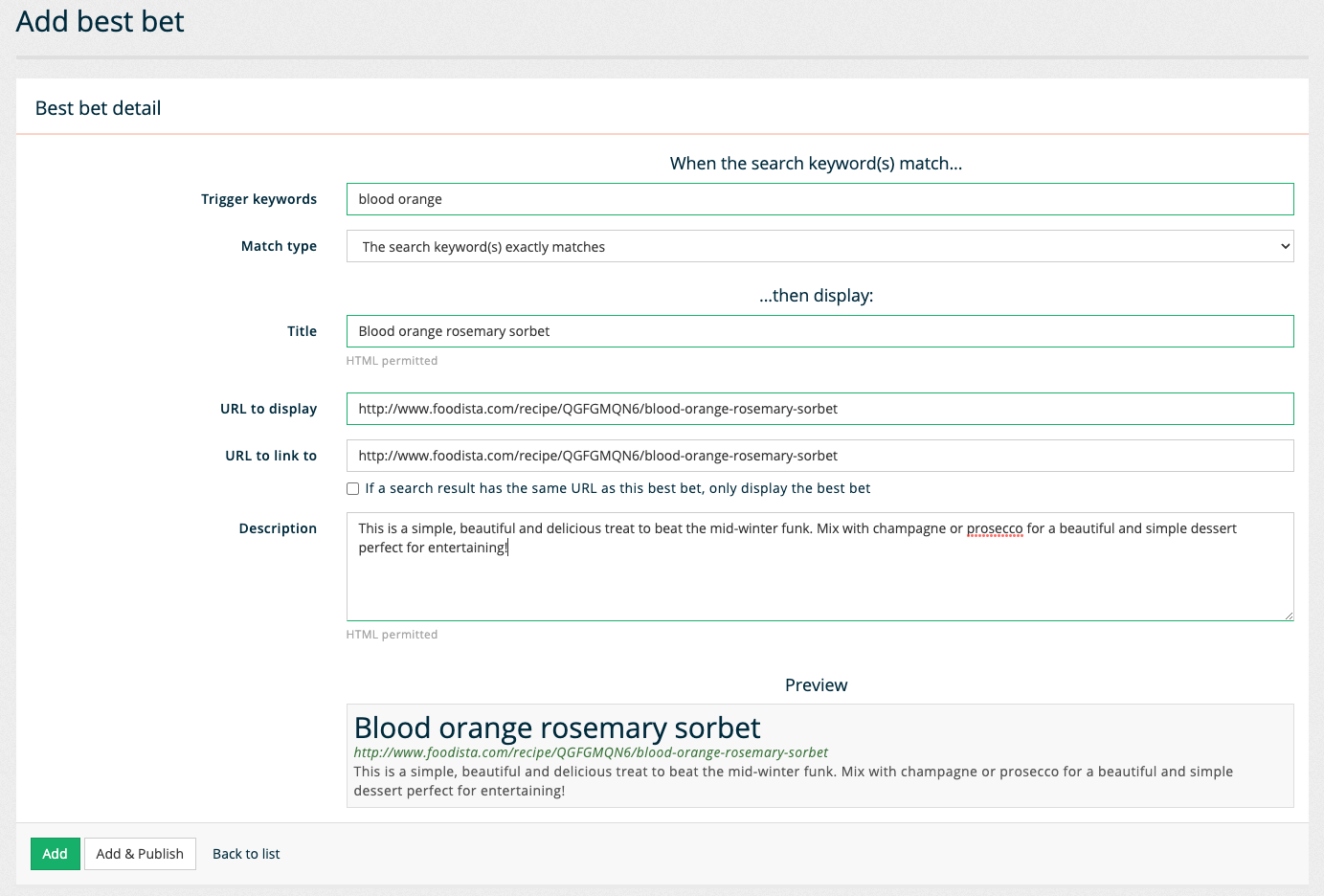Open the Match type dropdown

819,247
